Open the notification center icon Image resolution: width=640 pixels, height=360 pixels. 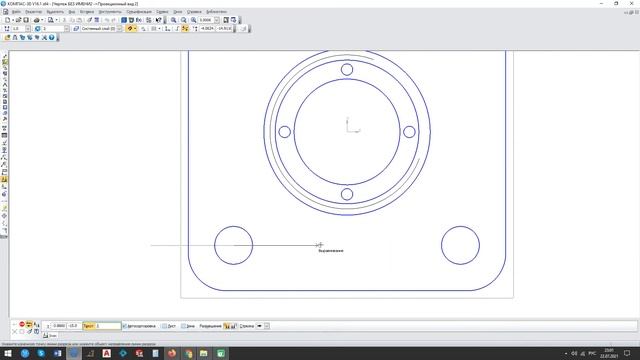(627, 353)
